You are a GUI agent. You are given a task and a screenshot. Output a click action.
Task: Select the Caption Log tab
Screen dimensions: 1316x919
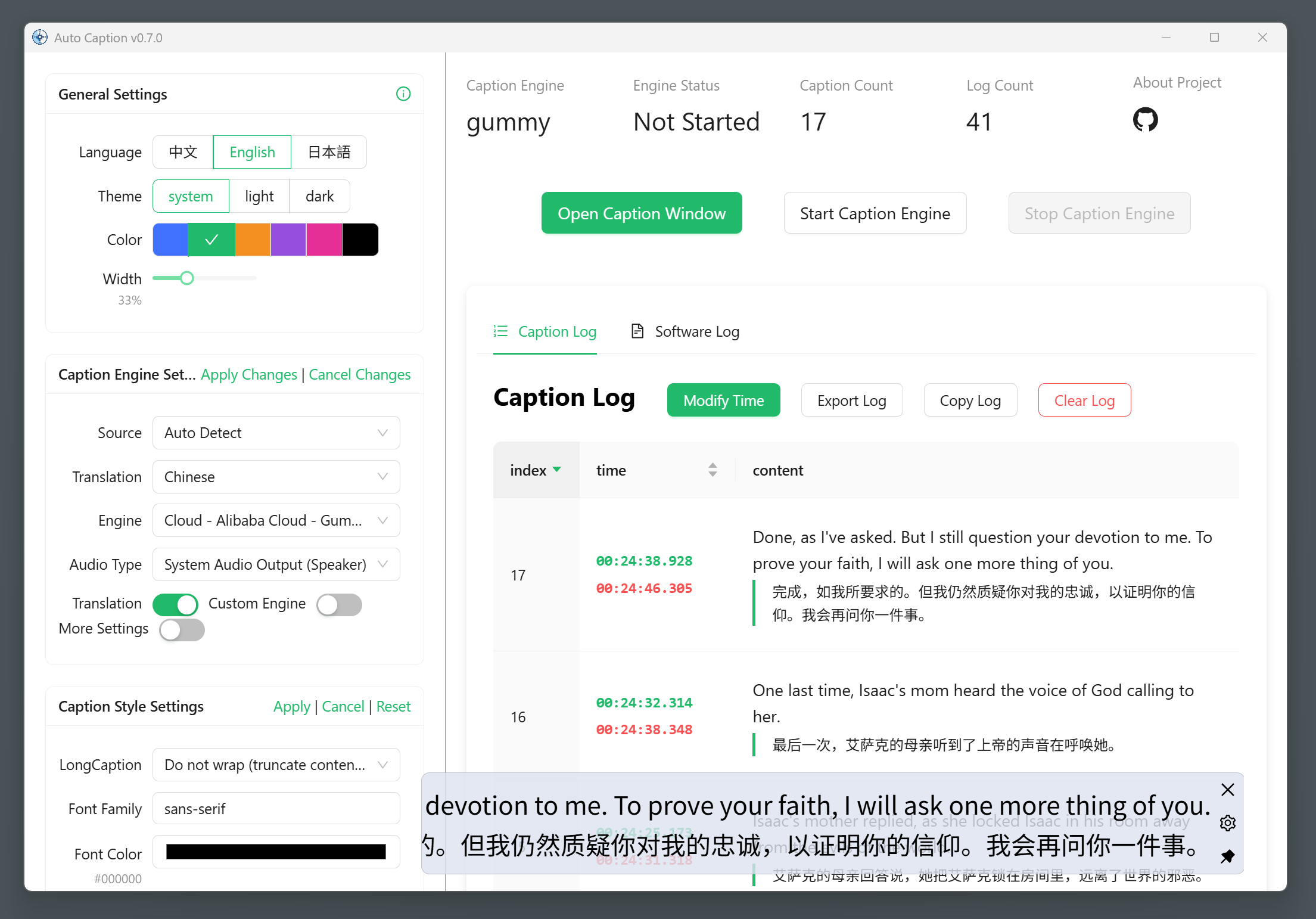545,331
